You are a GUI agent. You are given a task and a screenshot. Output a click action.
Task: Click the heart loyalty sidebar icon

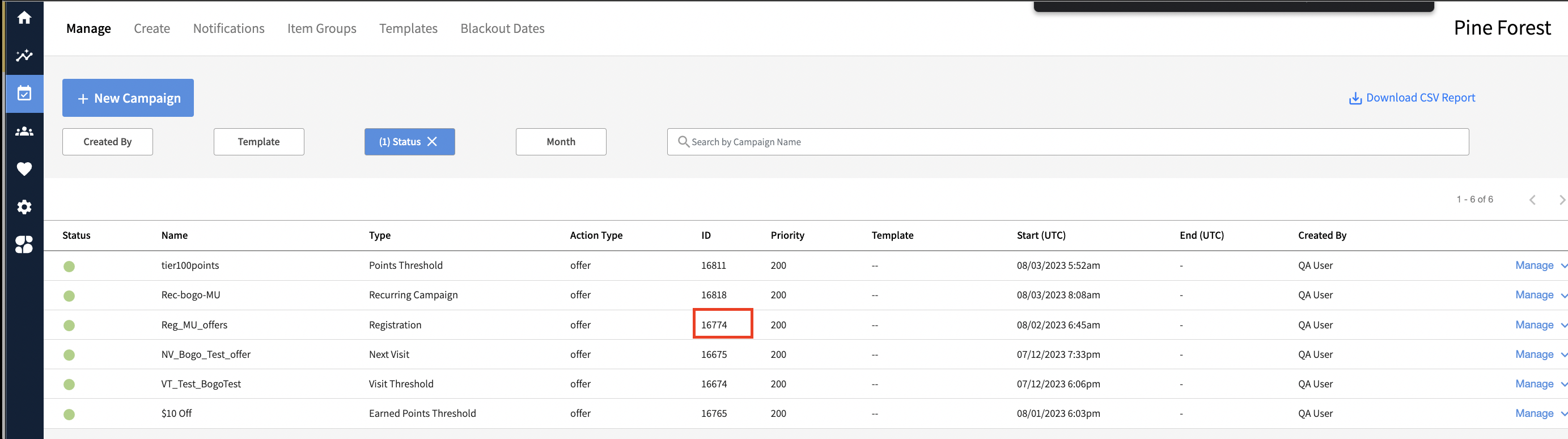click(24, 169)
